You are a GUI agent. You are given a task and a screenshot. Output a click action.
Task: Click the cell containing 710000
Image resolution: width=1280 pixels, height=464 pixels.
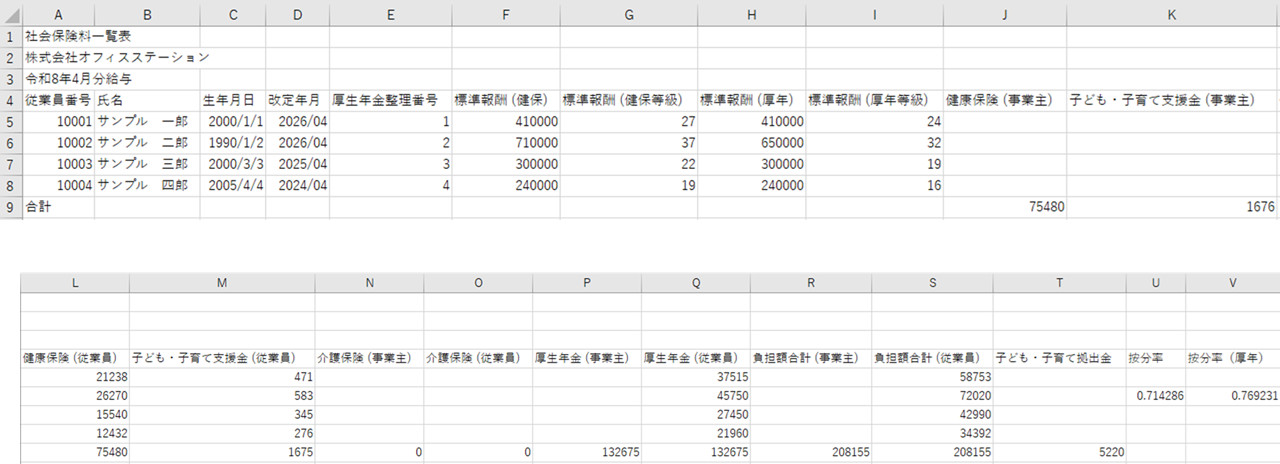(505, 143)
